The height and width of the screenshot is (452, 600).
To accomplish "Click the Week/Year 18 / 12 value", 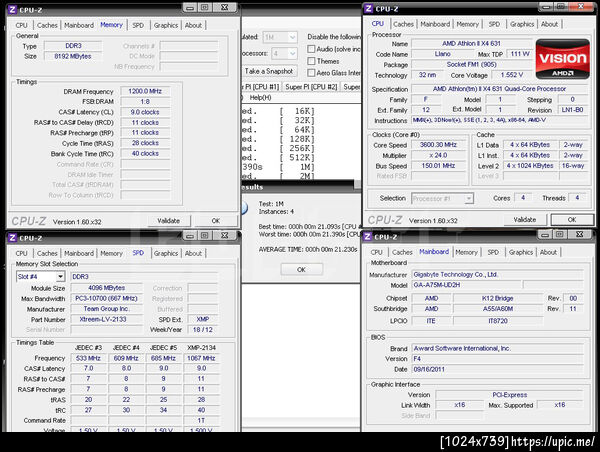I will point(203,330).
